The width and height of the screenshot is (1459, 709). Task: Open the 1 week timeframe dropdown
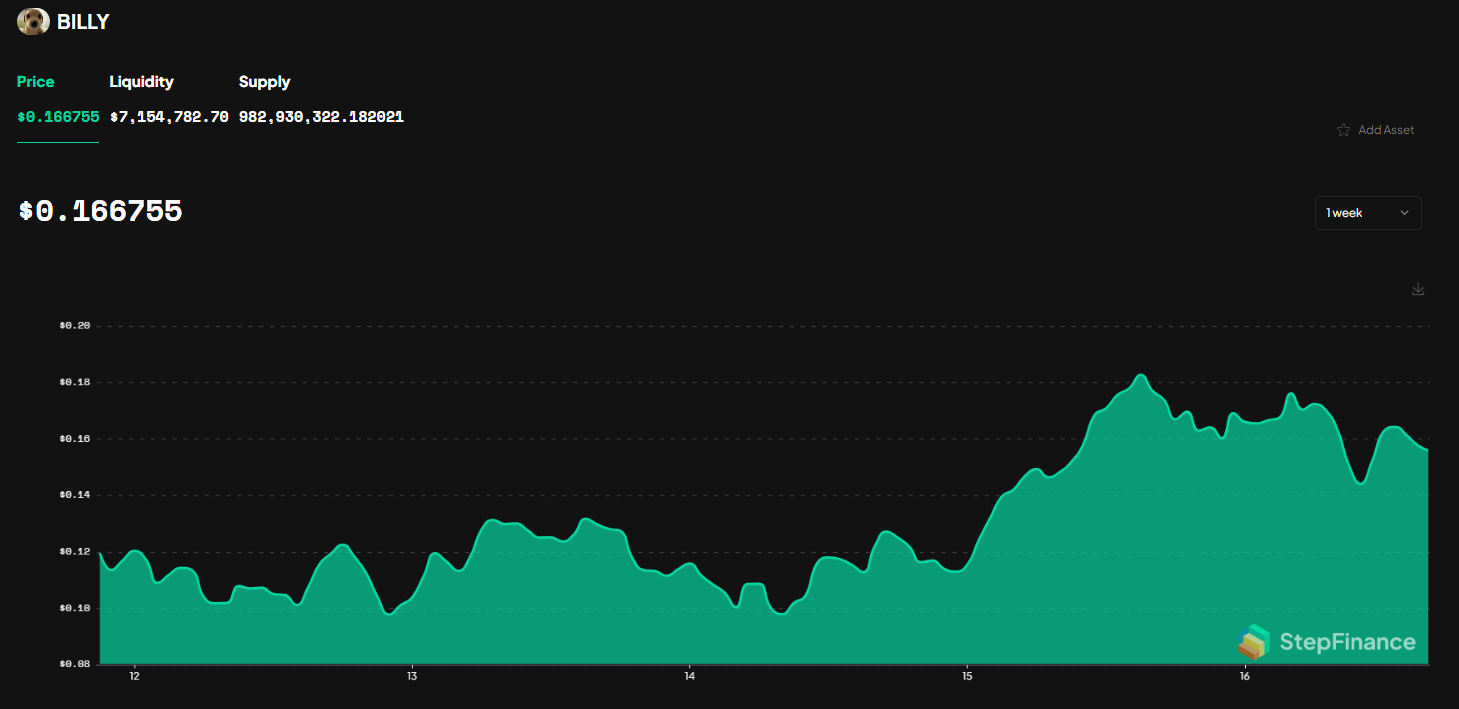(1367, 212)
